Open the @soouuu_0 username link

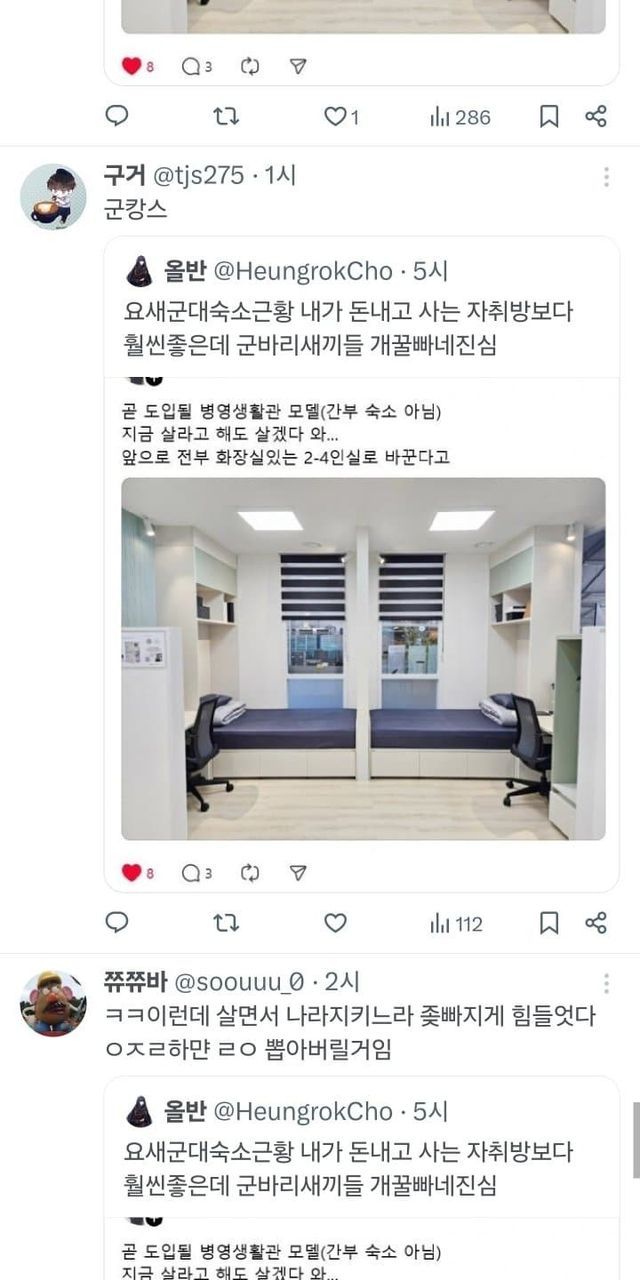pyautogui.click(x=239, y=982)
